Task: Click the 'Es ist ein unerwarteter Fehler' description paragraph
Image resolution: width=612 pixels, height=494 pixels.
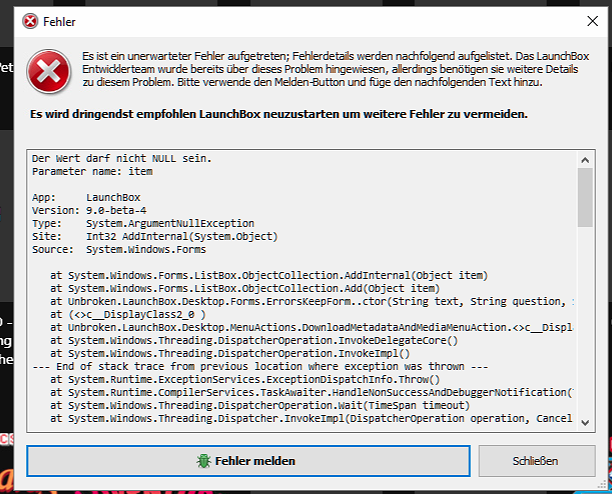Action: point(335,69)
